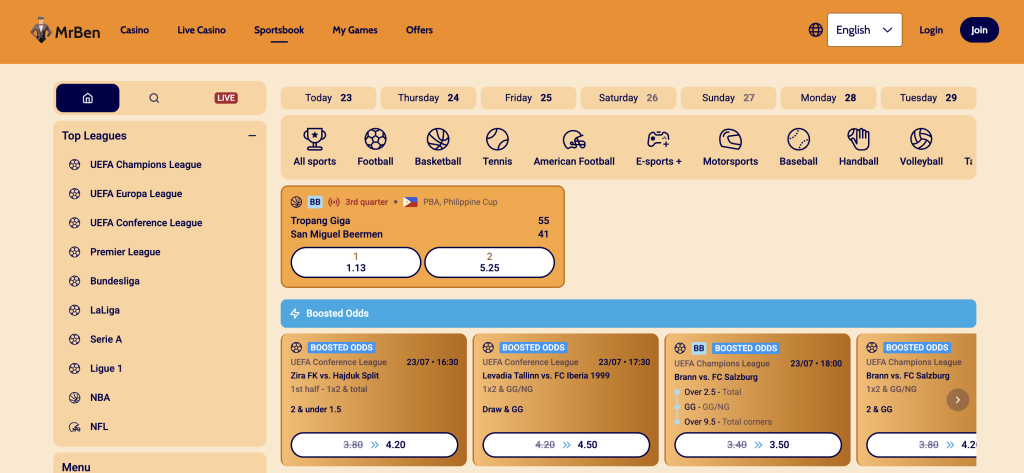
Task: Click the sidebar home icon button
Action: (x=88, y=98)
